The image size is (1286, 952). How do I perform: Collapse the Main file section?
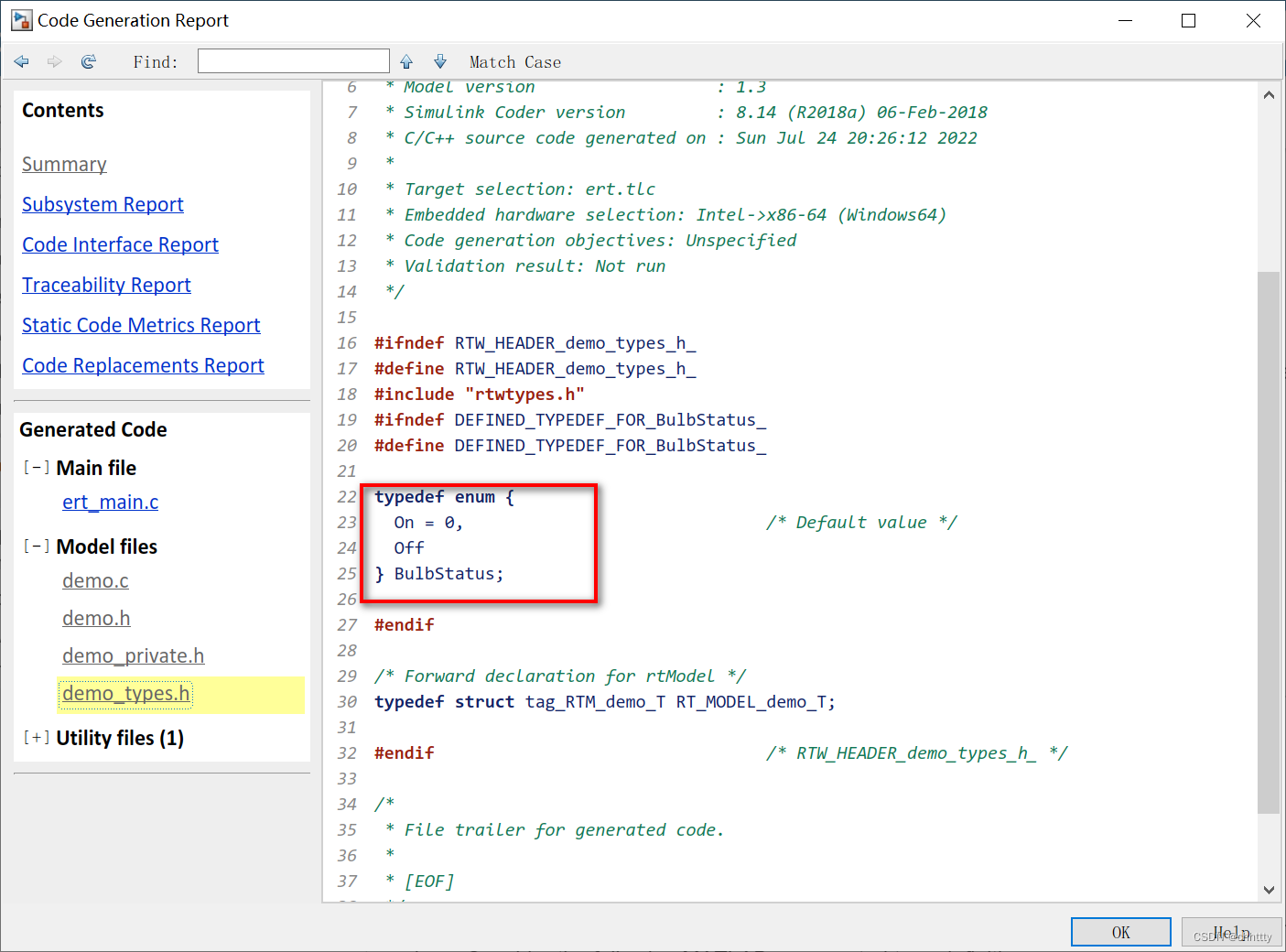pos(37,468)
